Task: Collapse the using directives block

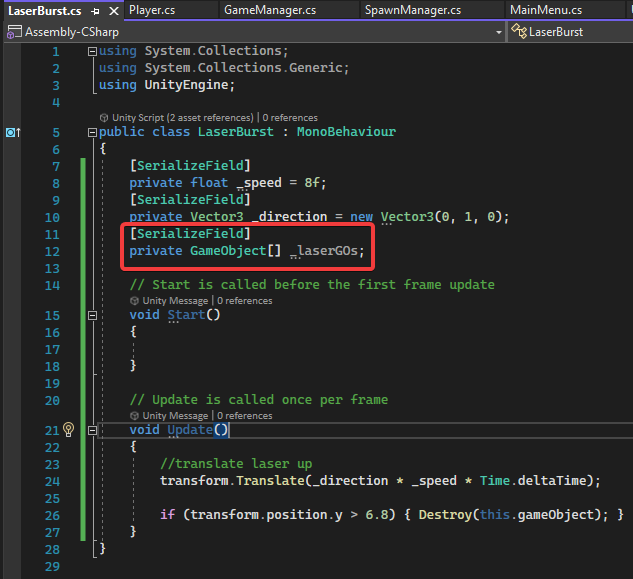Action: [92, 51]
